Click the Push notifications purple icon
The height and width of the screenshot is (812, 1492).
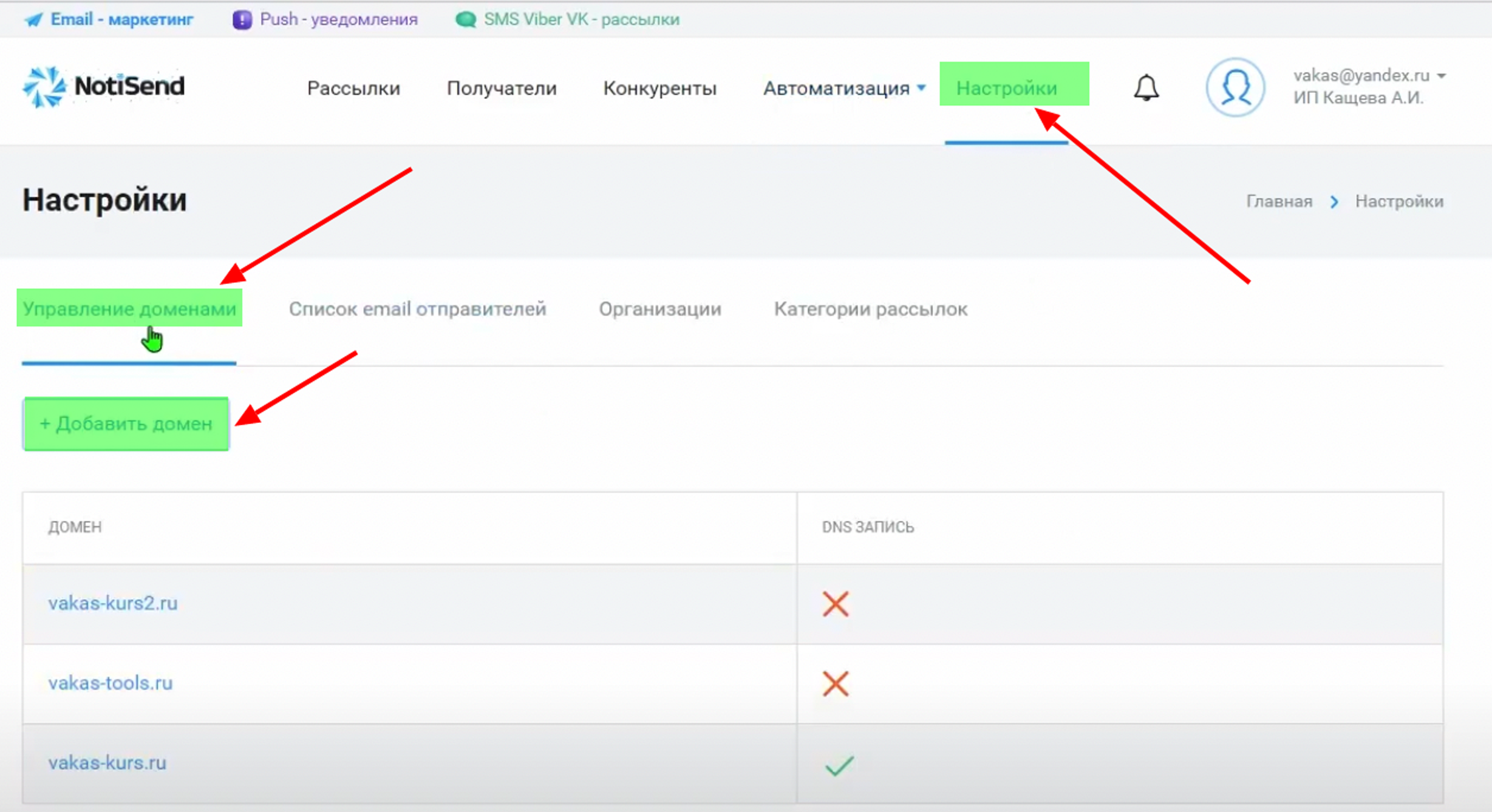pos(242,19)
